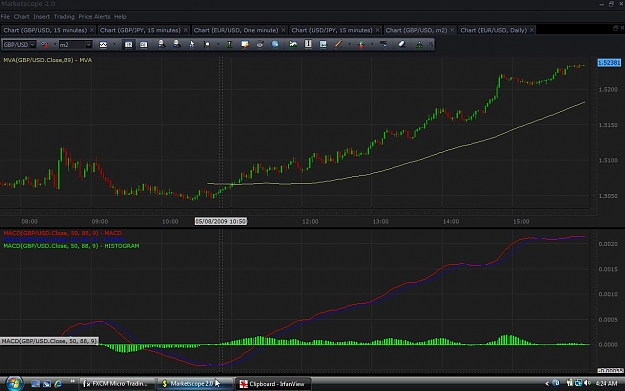Click the zoom in magnifier icon
The width and height of the screenshot is (625, 391).
tap(161, 44)
